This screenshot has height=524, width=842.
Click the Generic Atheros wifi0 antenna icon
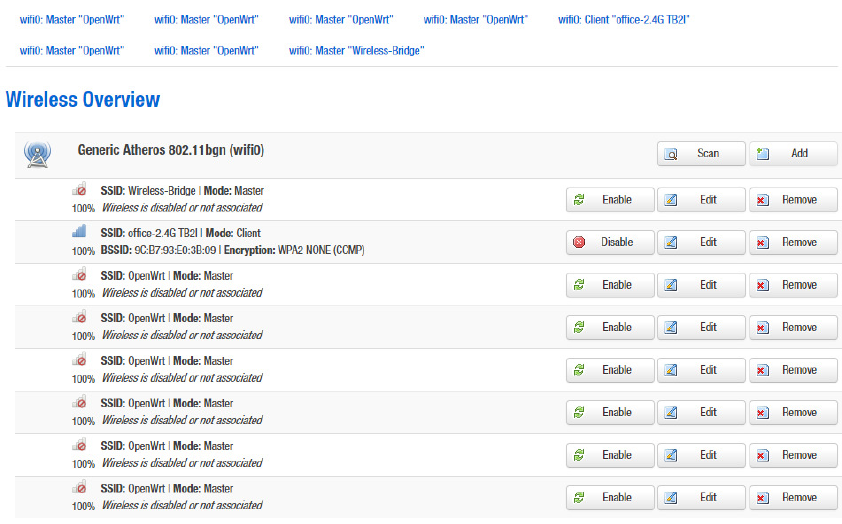coord(37,154)
